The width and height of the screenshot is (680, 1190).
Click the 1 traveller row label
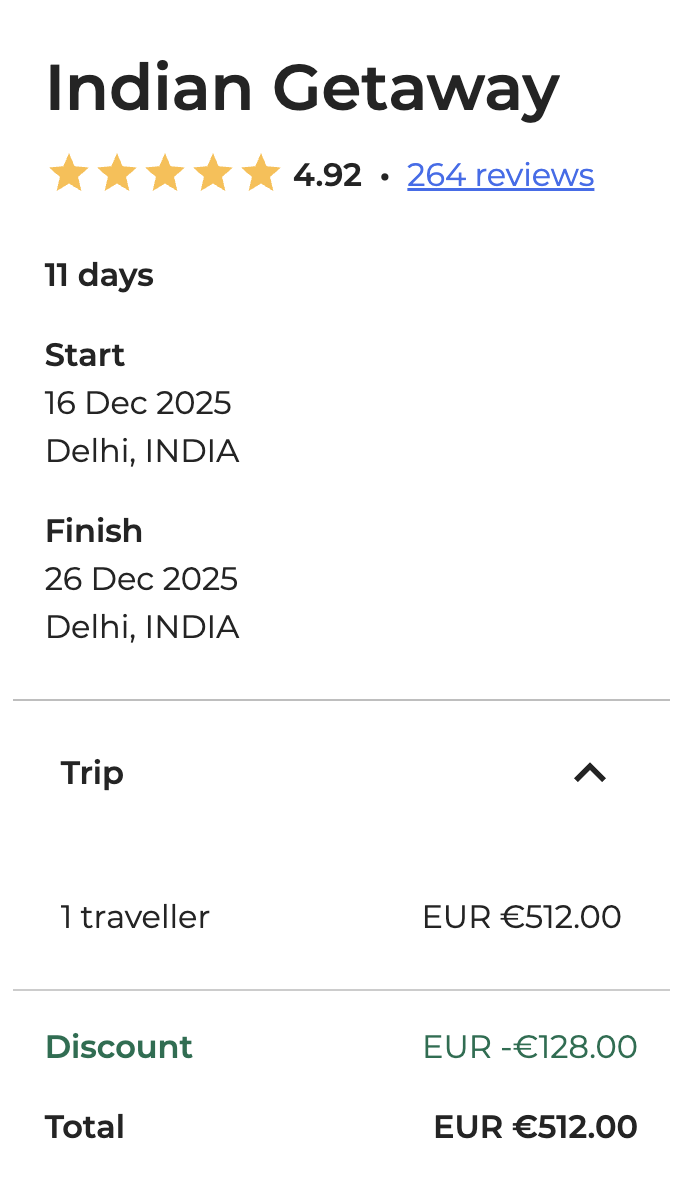[x=135, y=917]
